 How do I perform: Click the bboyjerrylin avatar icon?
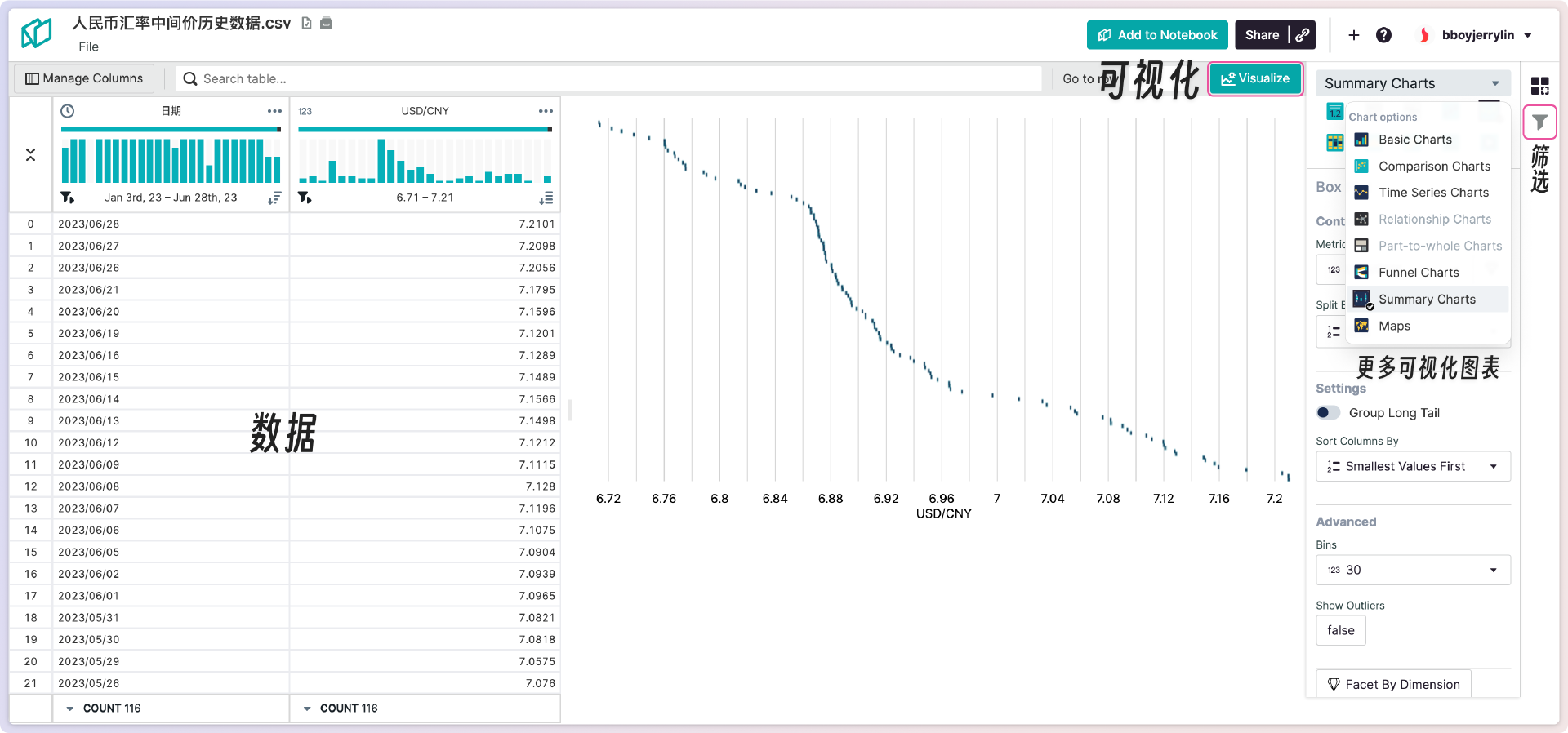[1424, 35]
